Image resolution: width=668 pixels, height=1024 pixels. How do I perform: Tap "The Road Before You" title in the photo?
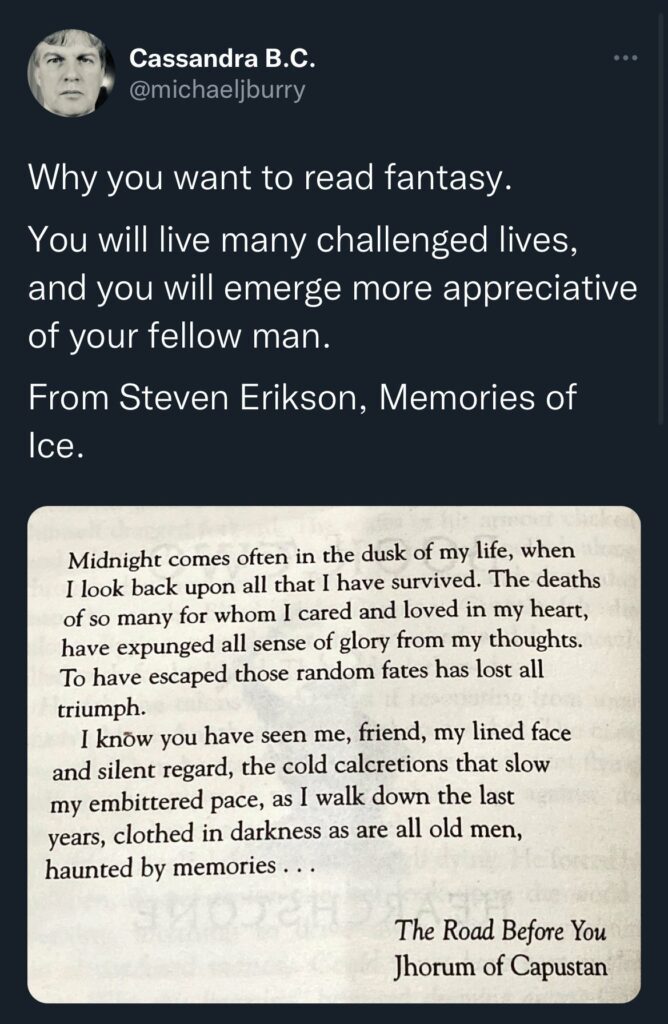point(501,931)
